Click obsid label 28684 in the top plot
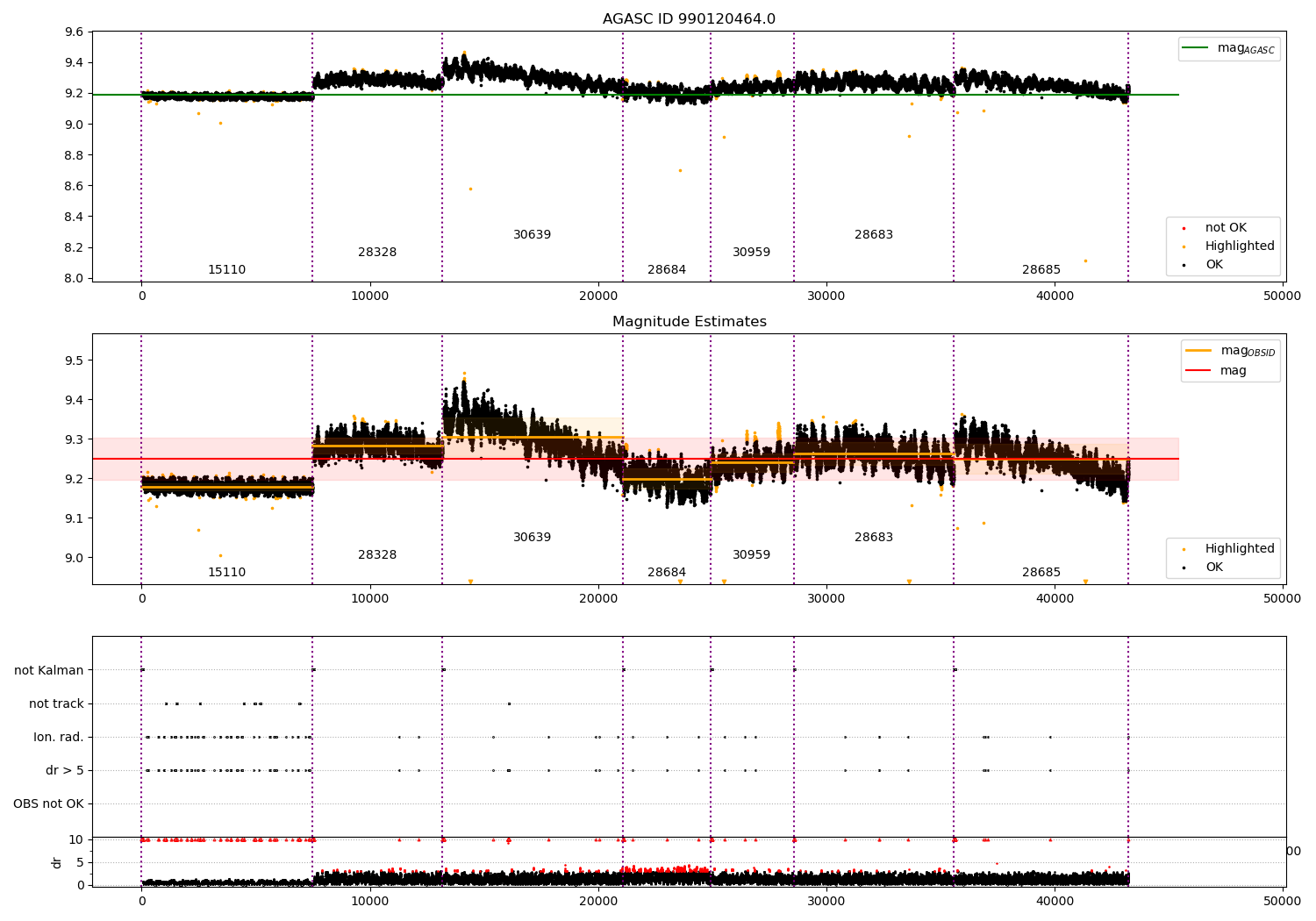1316x921 pixels. [x=667, y=270]
